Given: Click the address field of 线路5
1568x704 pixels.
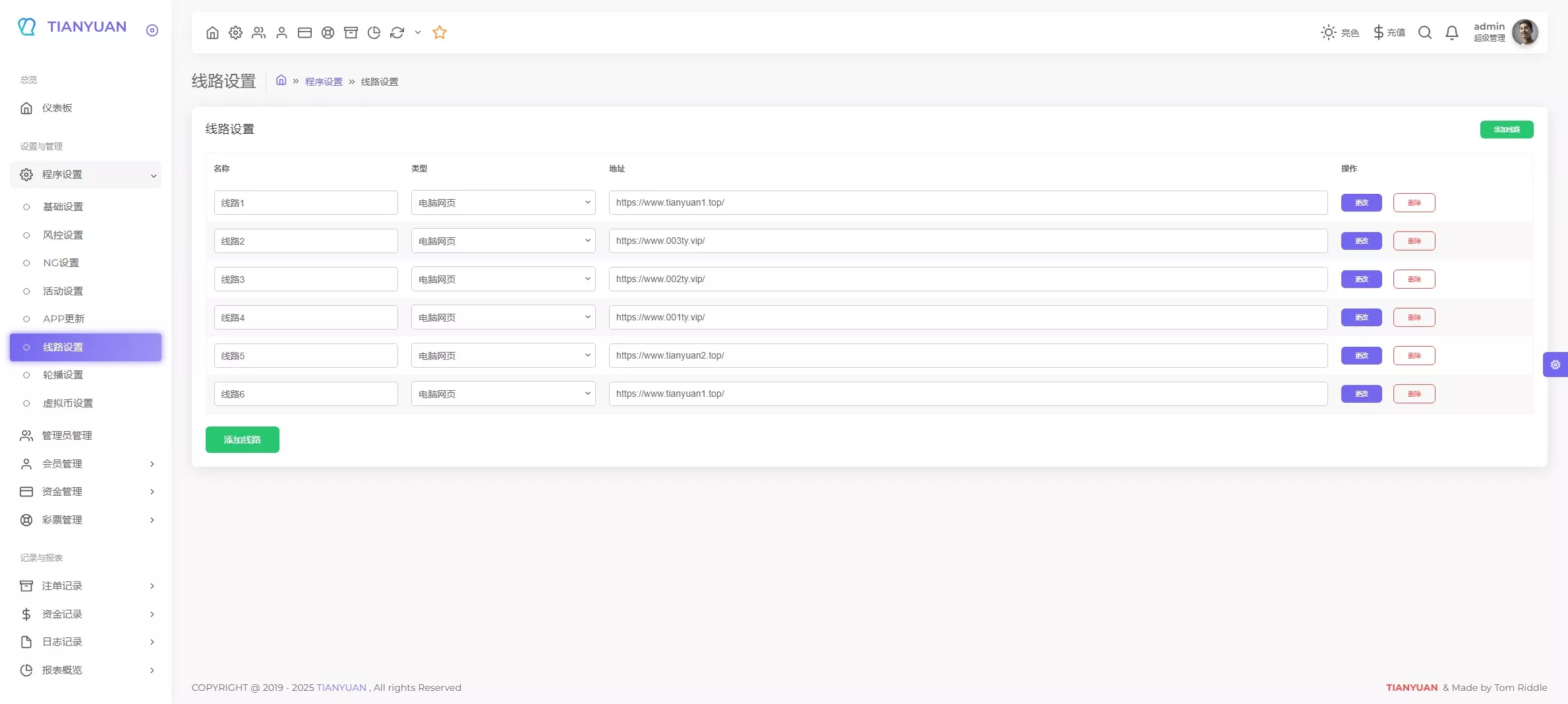Looking at the screenshot, I should [968, 356].
